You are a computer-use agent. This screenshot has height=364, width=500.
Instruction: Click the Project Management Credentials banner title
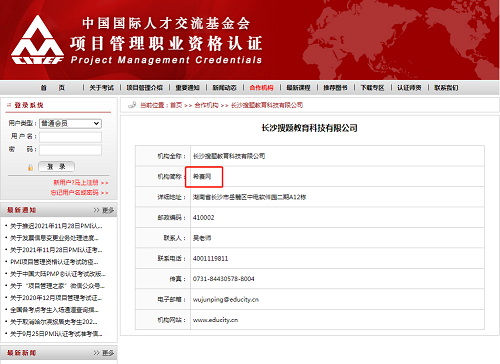coord(166,60)
